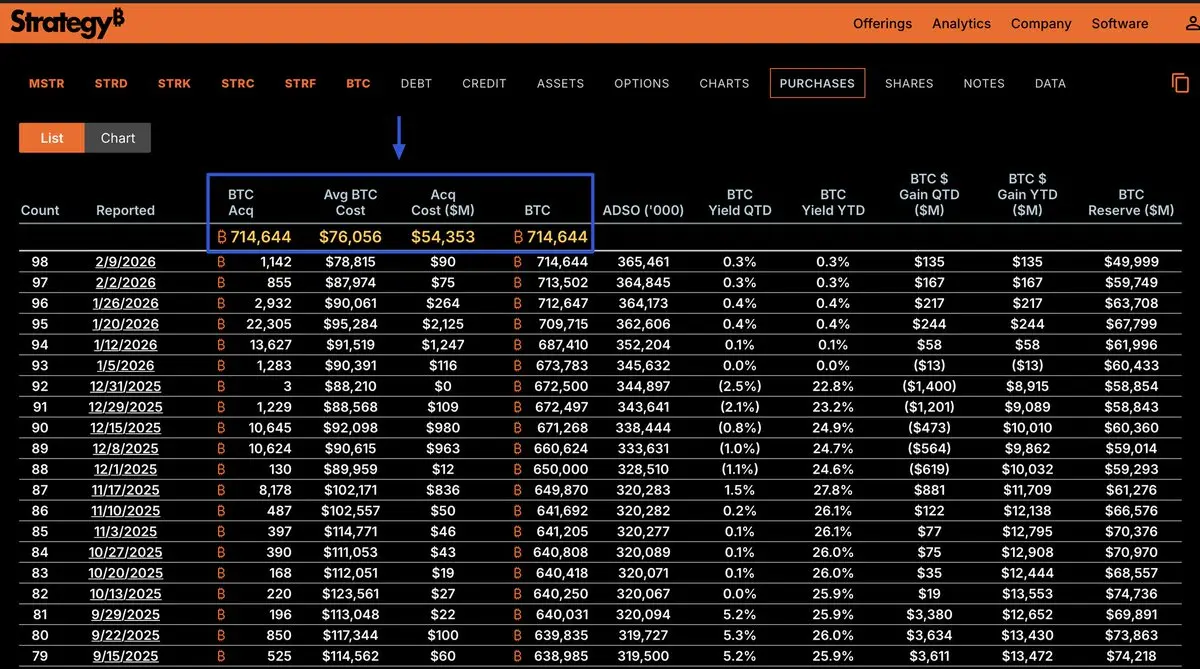Click the BTC $ Gain YTD header
The height and width of the screenshot is (669, 1200).
1027,194
